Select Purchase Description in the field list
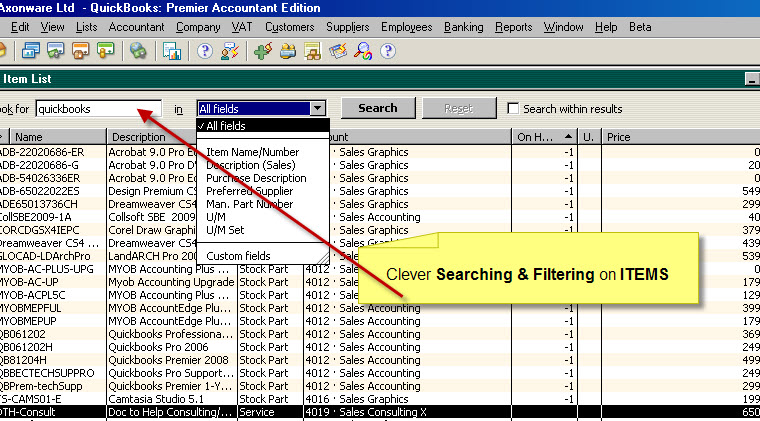 pyautogui.click(x=256, y=178)
